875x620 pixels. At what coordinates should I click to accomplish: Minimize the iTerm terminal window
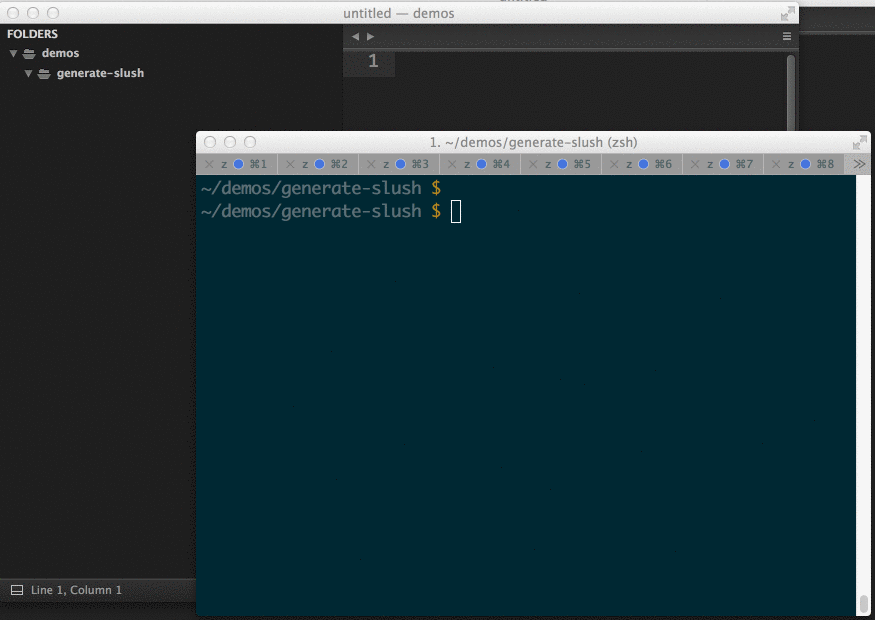(x=230, y=142)
